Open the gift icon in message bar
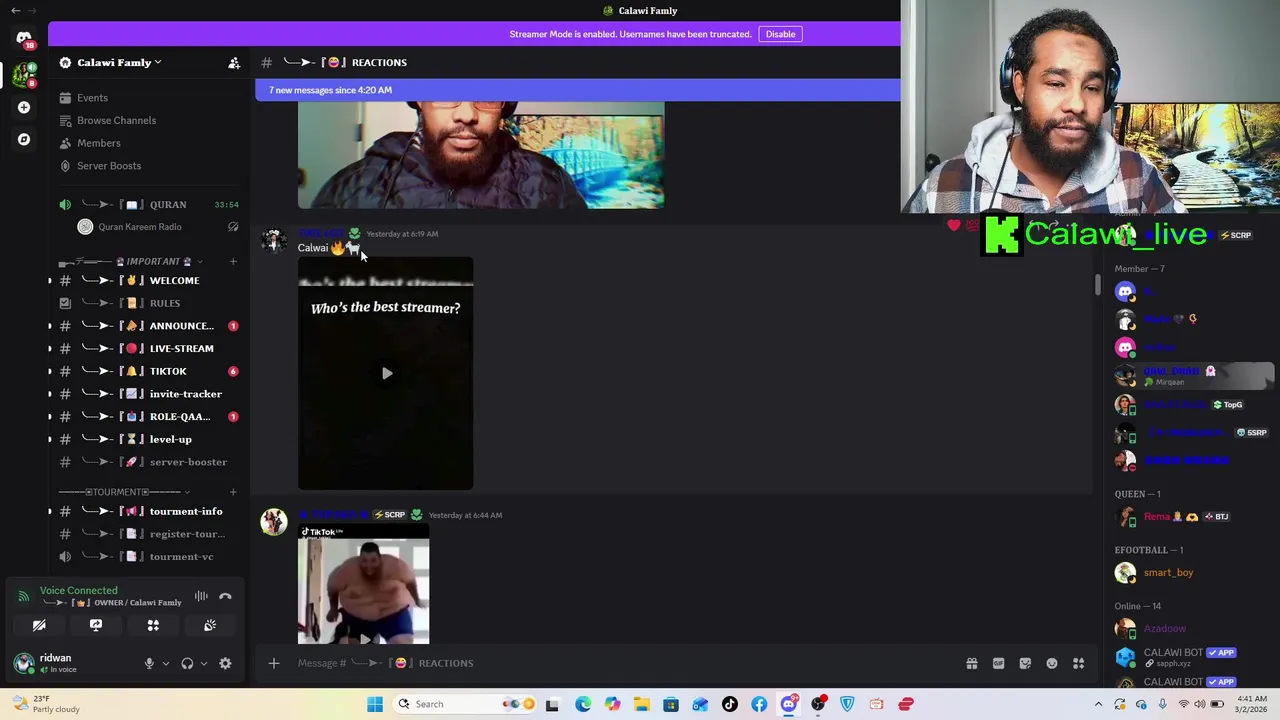This screenshot has width=1280, height=720. (x=972, y=663)
